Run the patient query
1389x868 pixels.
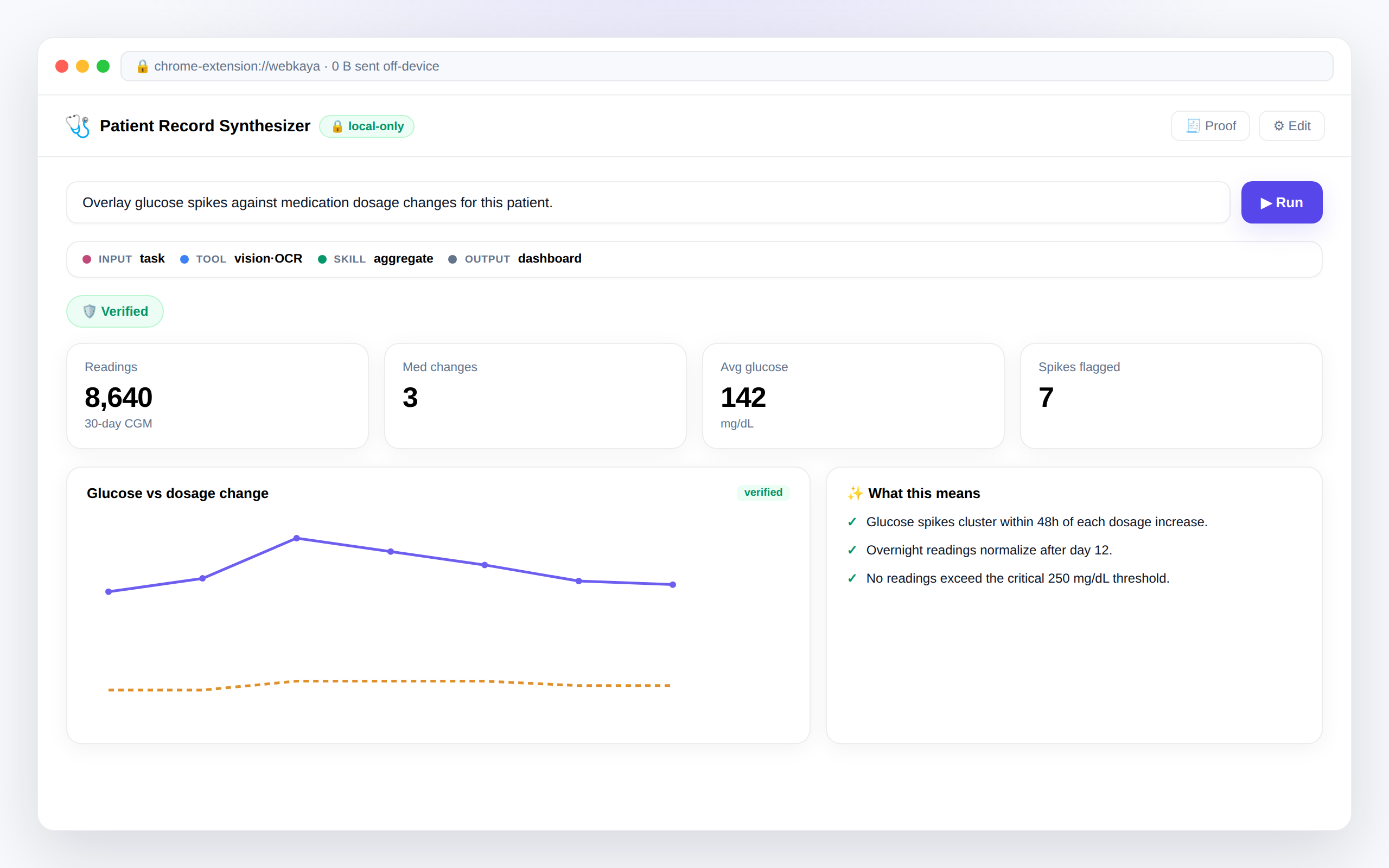pos(1281,203)
